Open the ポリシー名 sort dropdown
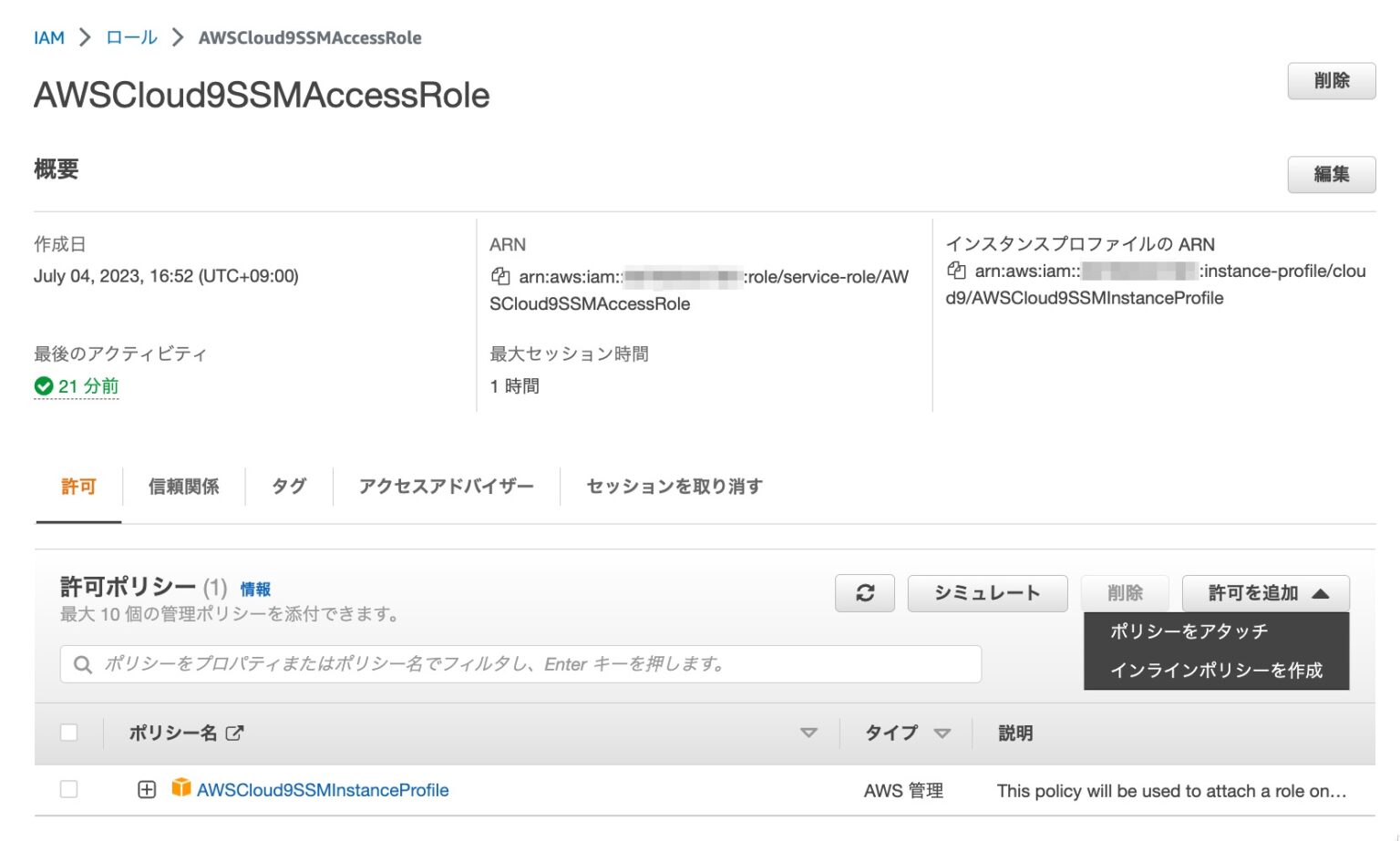1400x841 pixels. (806, 732)
